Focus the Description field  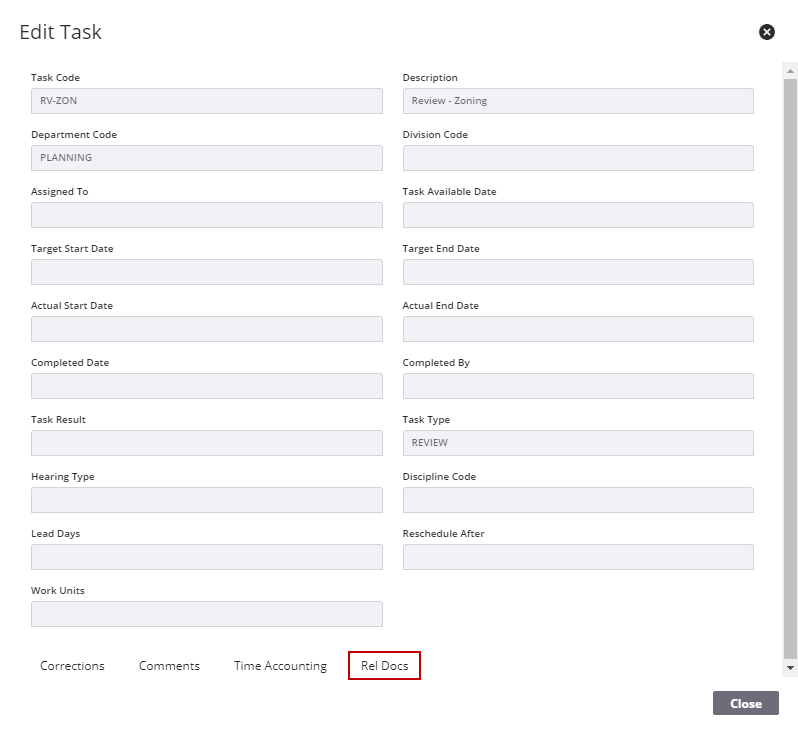click(x=578, y=101)
